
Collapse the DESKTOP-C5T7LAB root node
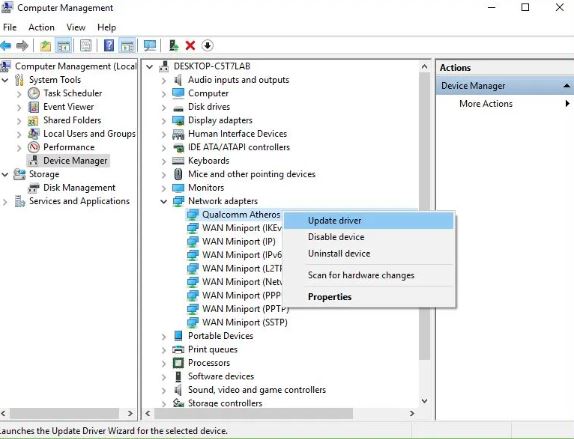point(149,67)
